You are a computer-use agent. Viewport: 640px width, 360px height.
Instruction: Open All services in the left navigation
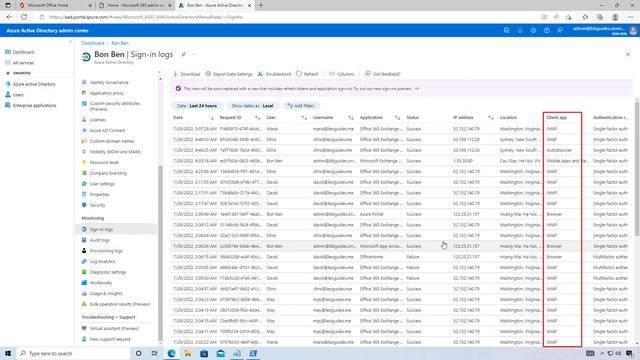[x=23, y=63]
